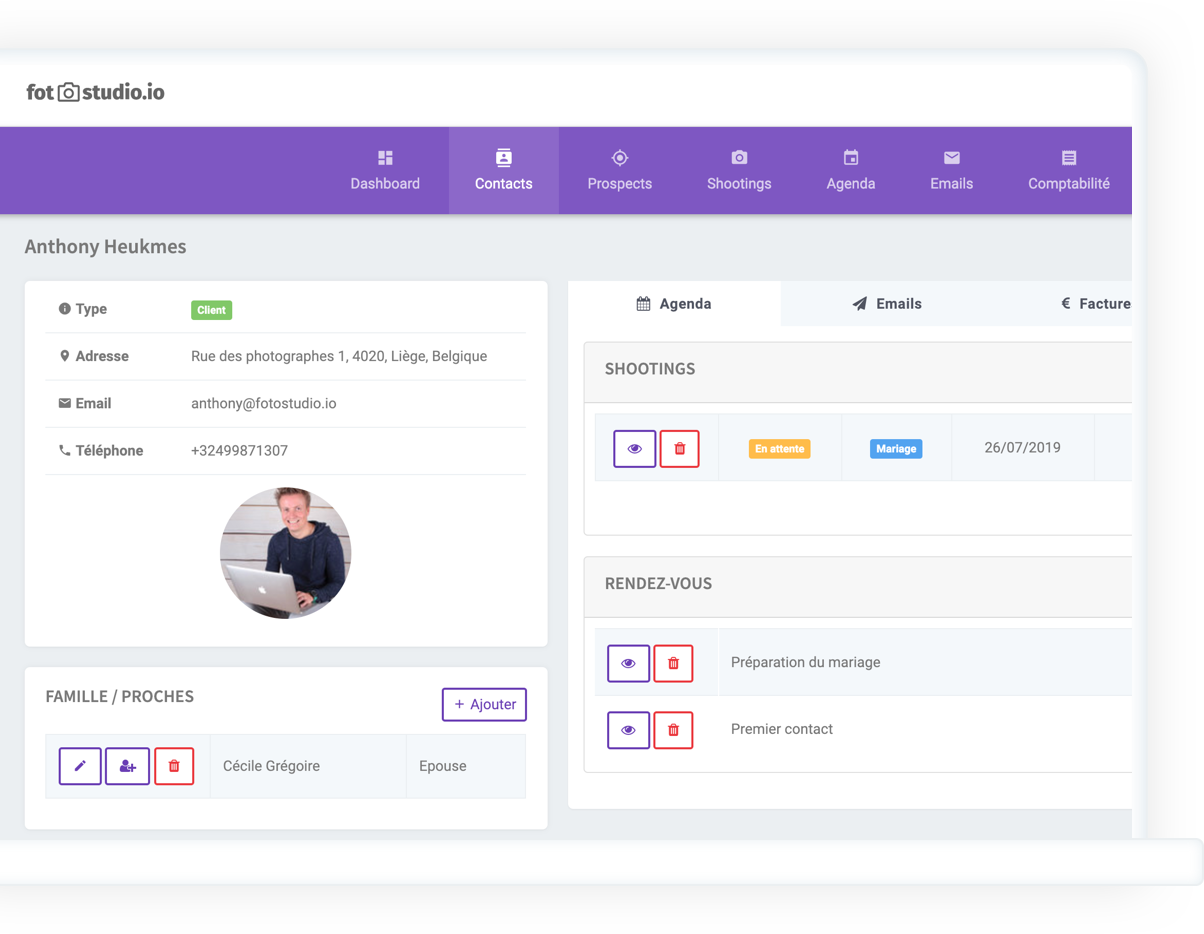Click the add-person icon beside Cécile Grégoire
The width and height of the screenshot is (1204, 934).
(127, 766)
